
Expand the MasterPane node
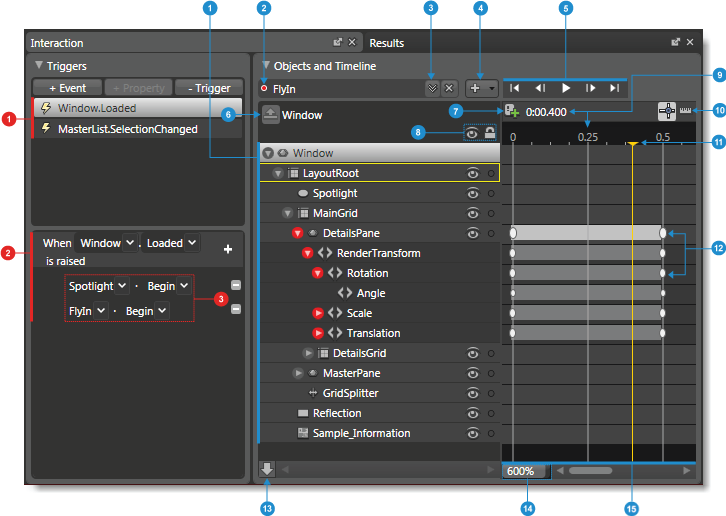point(298,373)
